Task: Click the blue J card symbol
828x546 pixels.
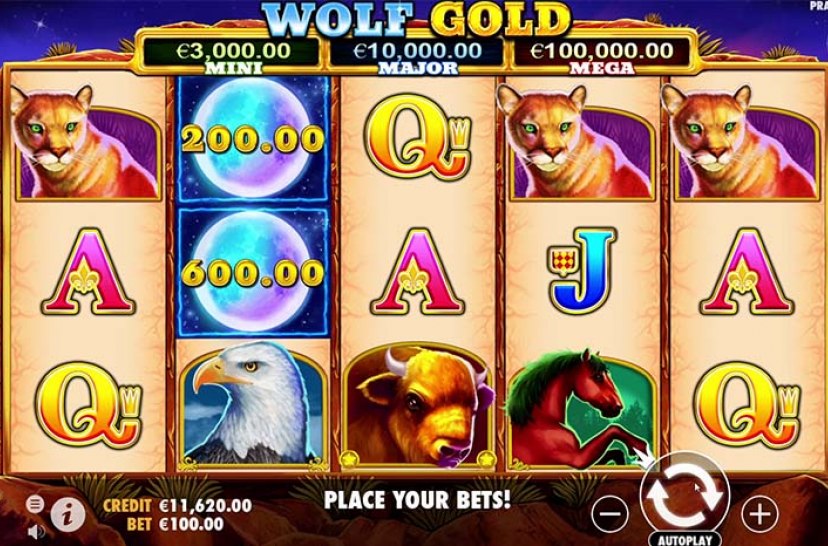Action: (583, 269)
